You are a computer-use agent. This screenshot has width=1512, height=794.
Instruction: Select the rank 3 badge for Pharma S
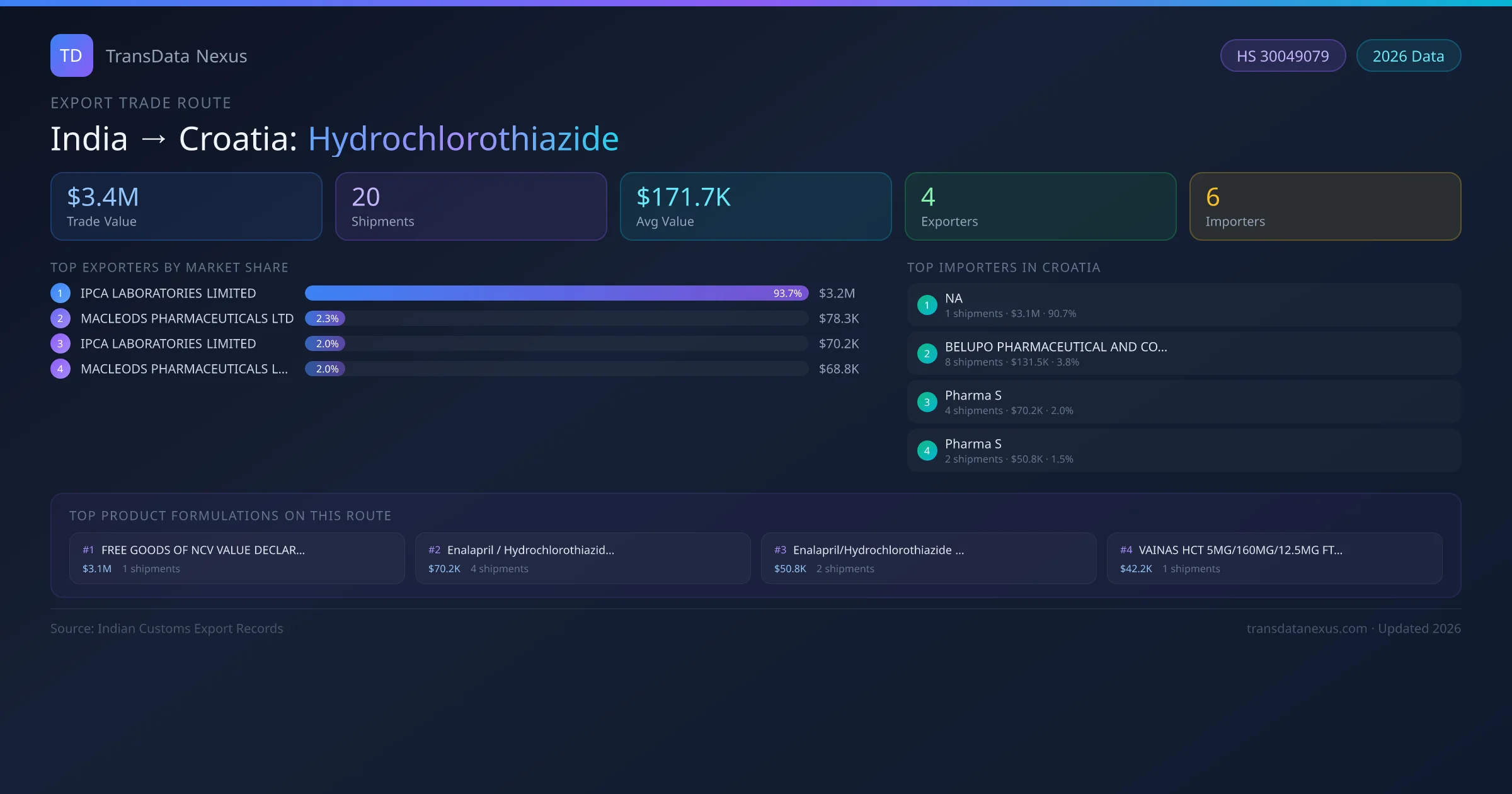927,401
